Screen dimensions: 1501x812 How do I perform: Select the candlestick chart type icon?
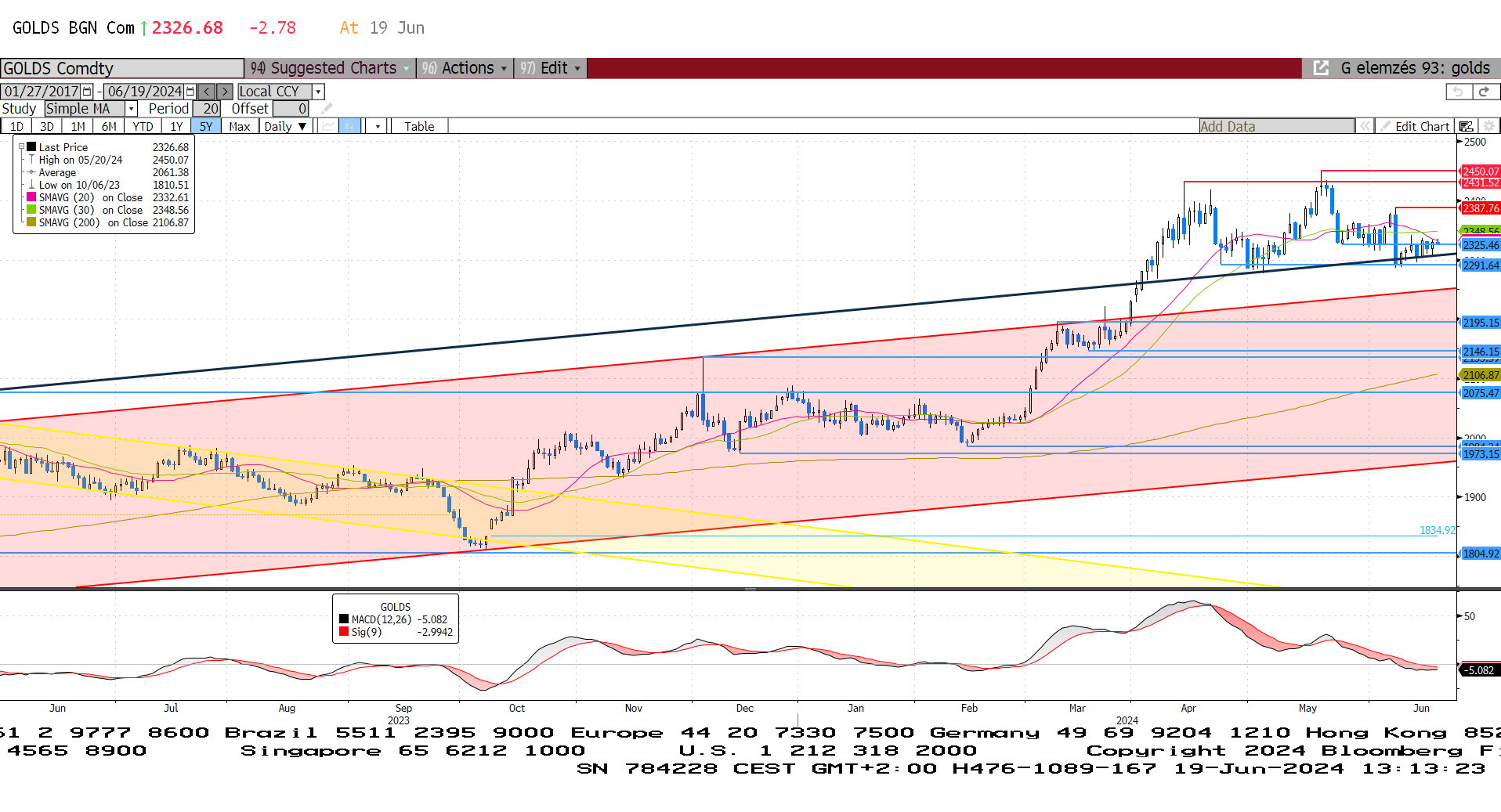[350, 126]
